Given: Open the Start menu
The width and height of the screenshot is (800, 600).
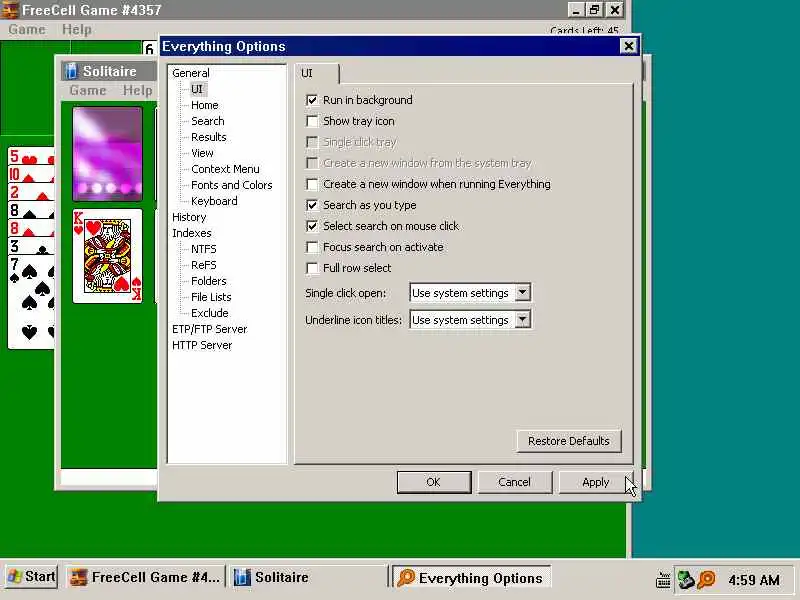Looking at the screenshot, I should coord(31,577).
